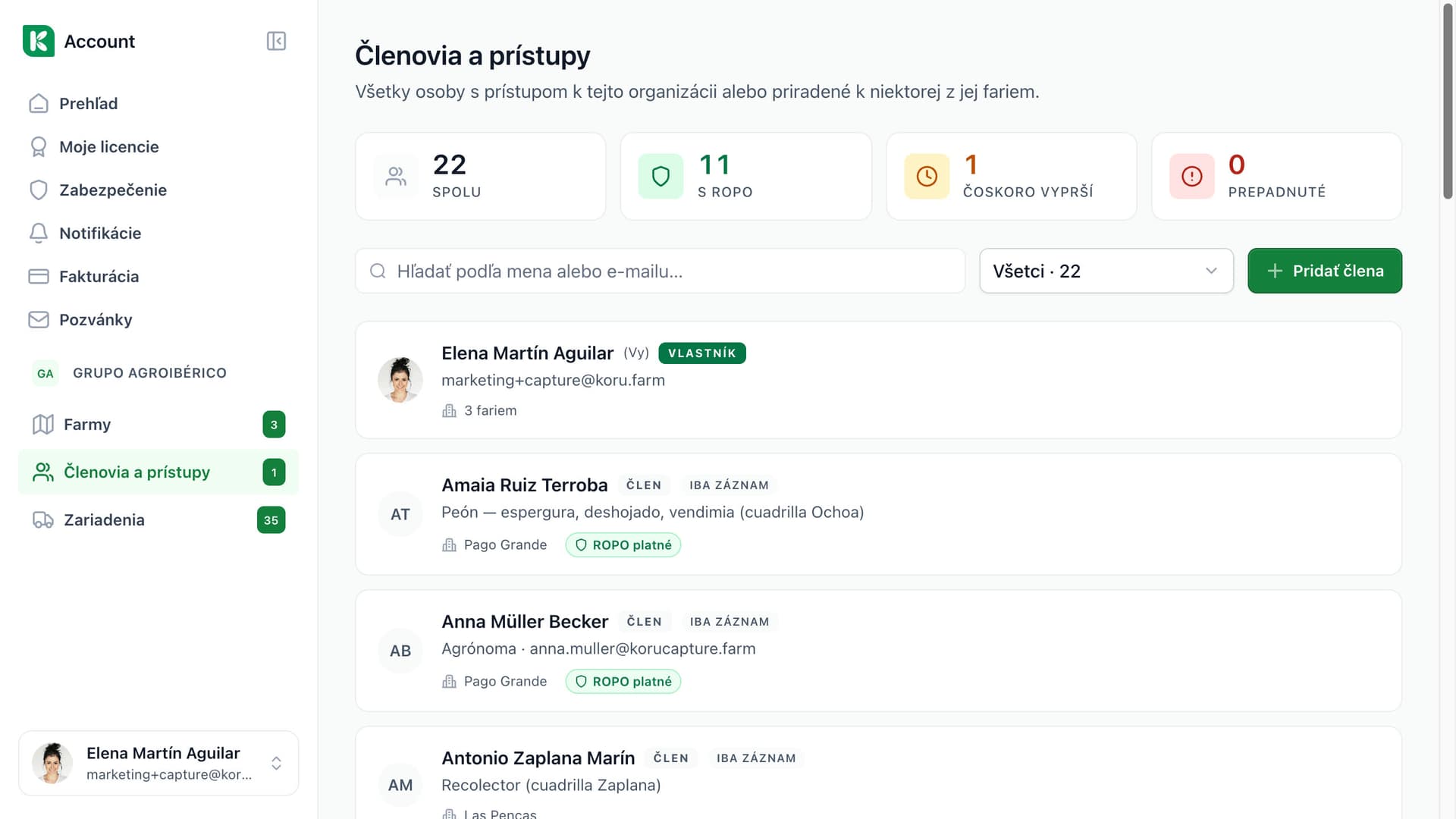Click the magnifier icon in search field
This screenshot has width=1456, height=819.
[378, 271]
